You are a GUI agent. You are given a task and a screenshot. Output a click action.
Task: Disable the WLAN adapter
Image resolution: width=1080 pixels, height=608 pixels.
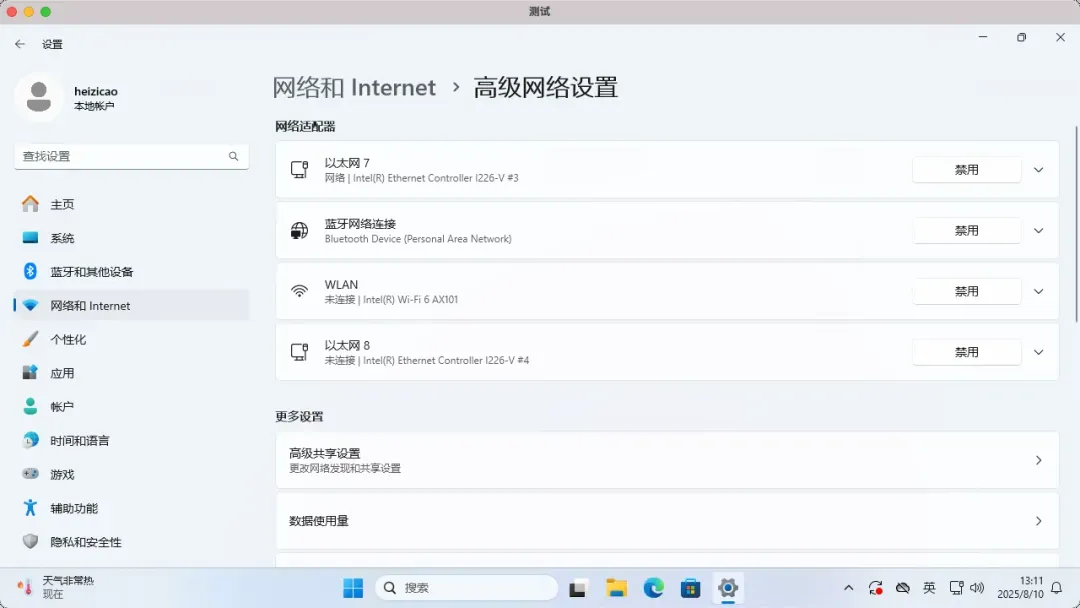pyautogui.click(x=966, y=292)
